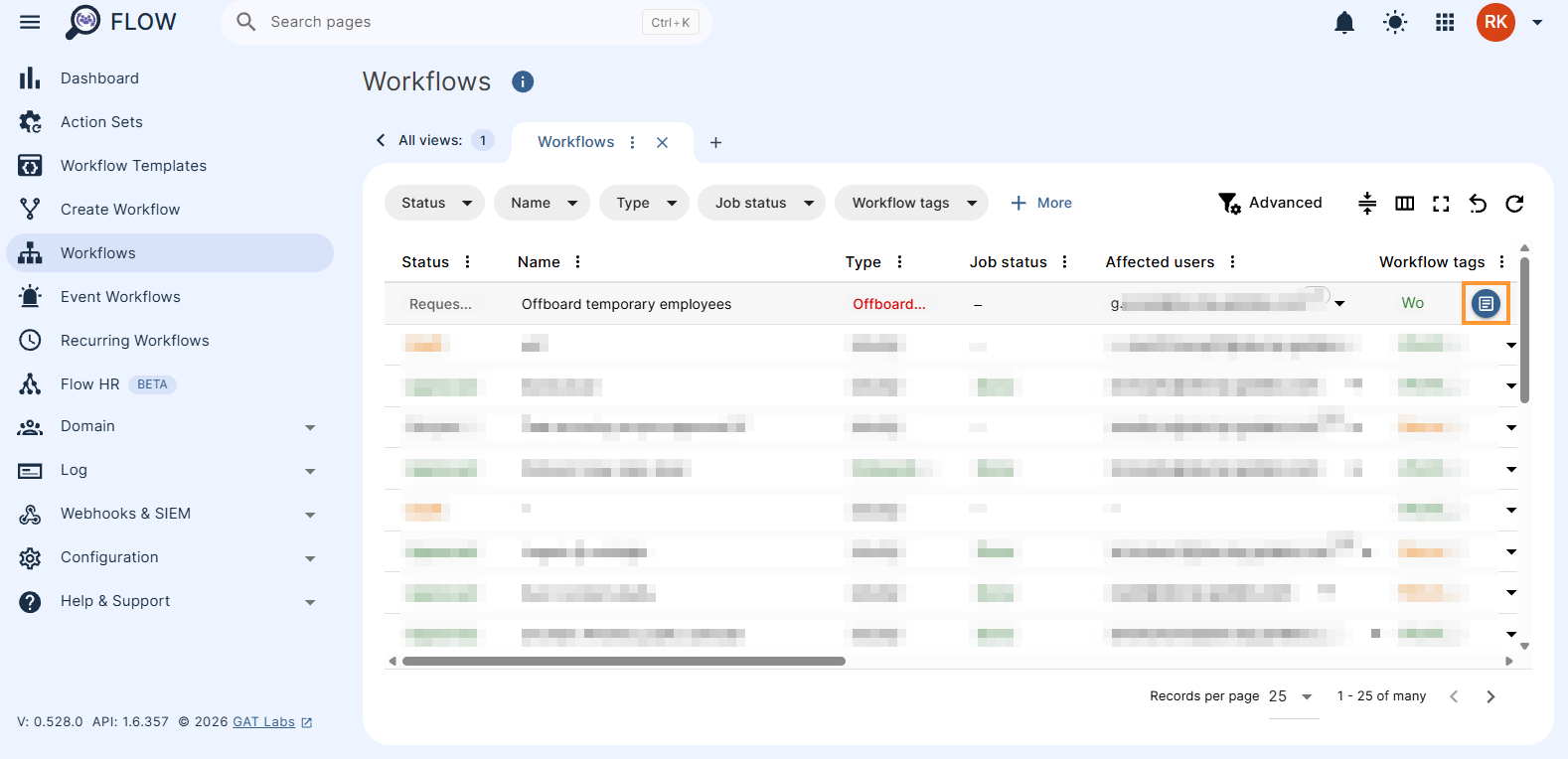
Task: Toggle fullscreen table view icon
Action: point(1441,204)
